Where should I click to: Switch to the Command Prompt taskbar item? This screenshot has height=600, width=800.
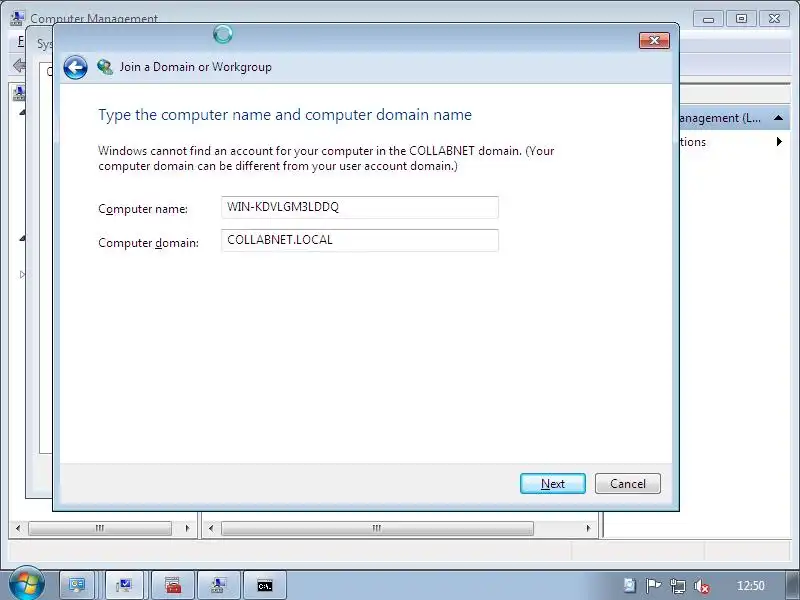click(264, 585)
